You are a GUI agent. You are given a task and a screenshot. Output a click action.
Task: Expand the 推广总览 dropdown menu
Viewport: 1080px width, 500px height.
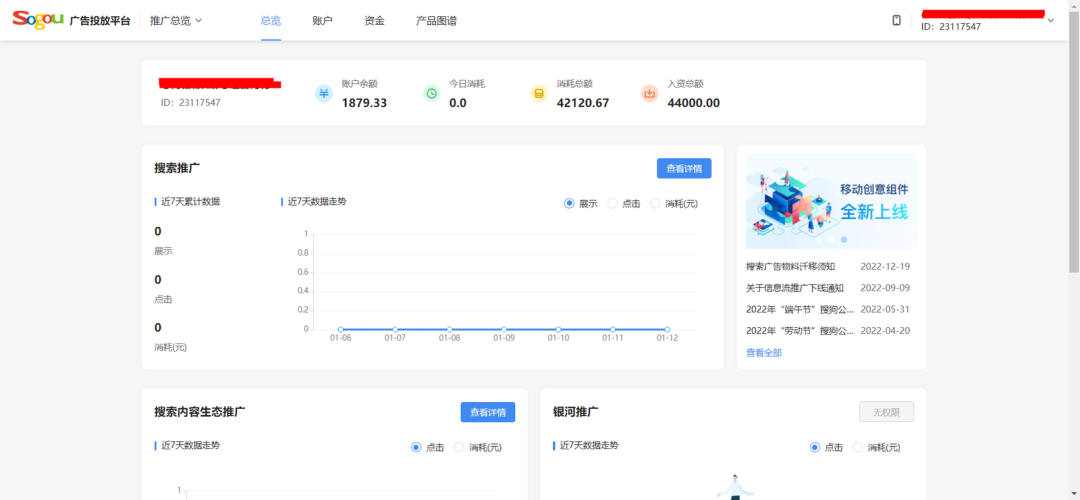tap(176, 20)
